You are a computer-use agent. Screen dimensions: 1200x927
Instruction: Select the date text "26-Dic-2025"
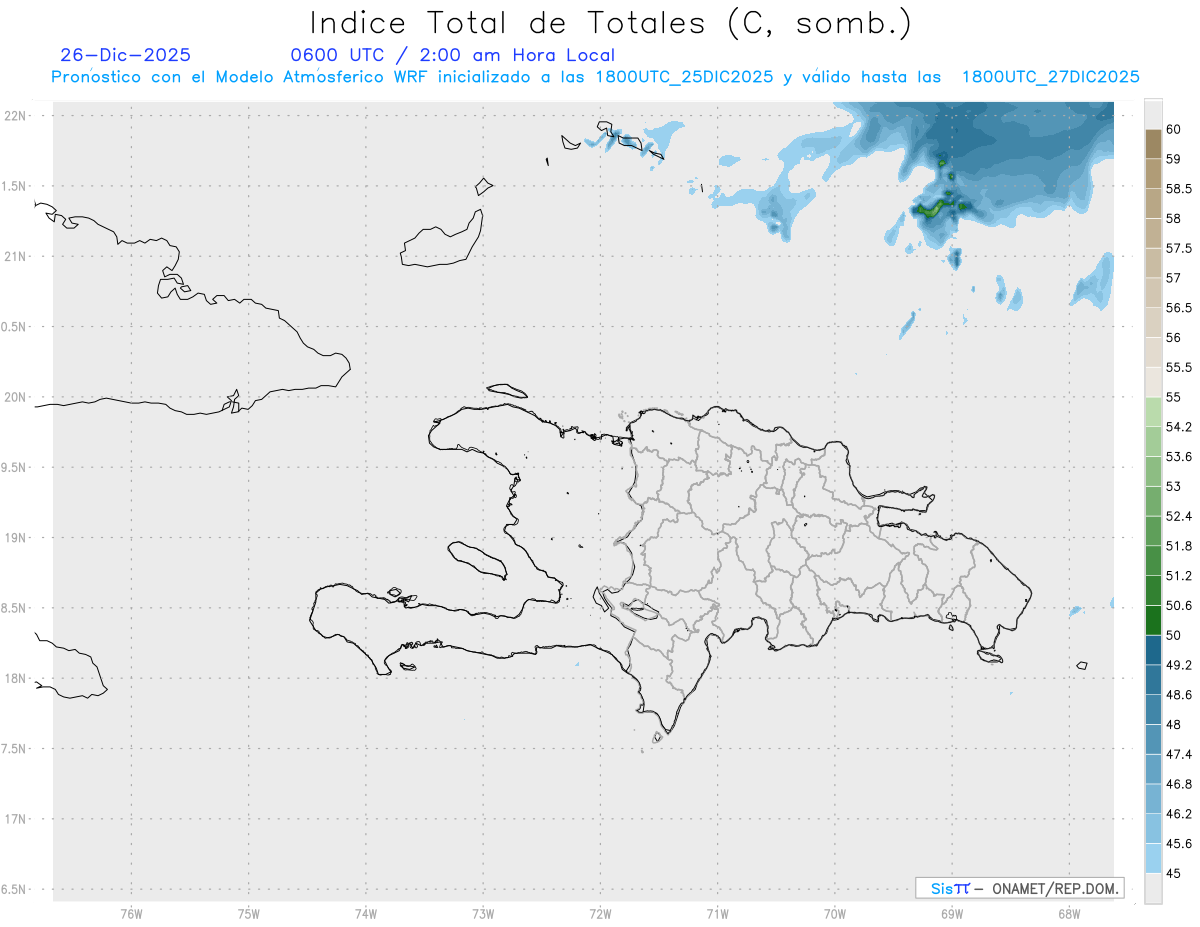point(125,55)
